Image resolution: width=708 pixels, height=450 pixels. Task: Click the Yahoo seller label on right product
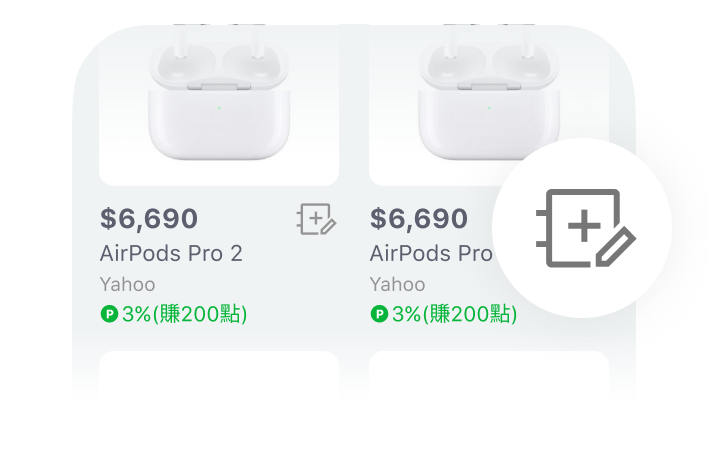[x=396, y=284]
